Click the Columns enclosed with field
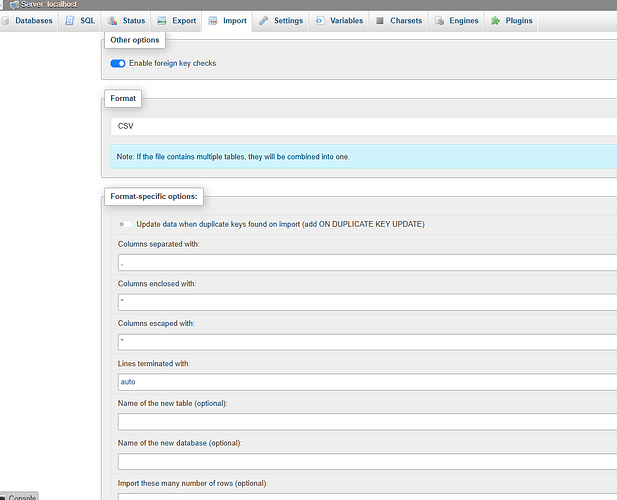Image resolution: width=617 pixels, height=500 pixels. 367,301
